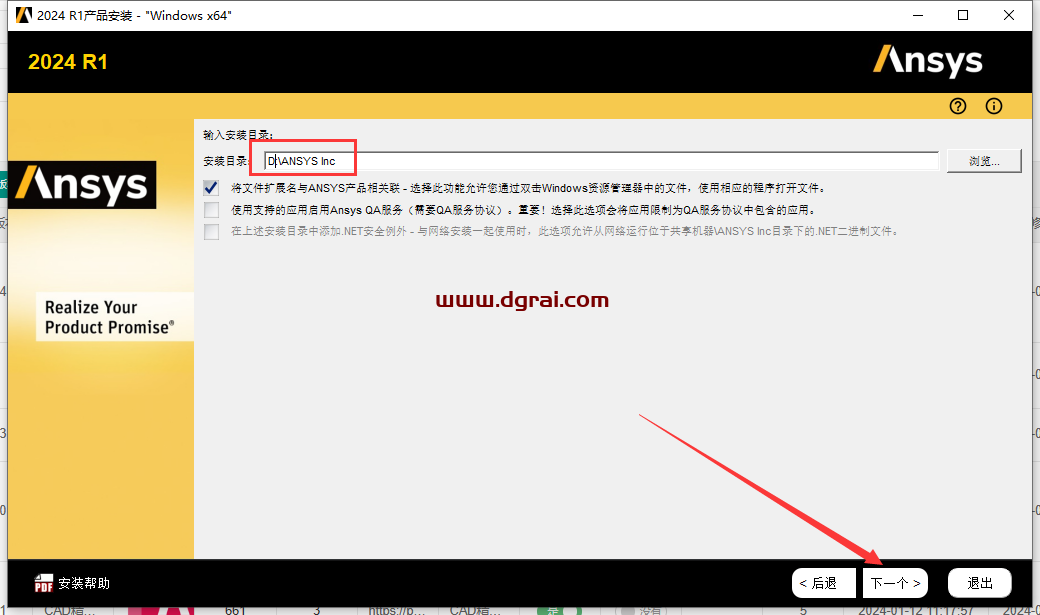Focus the 安装目录 path input field
1040x615 pixels.
pyautogui.click(x=602, y=161)
